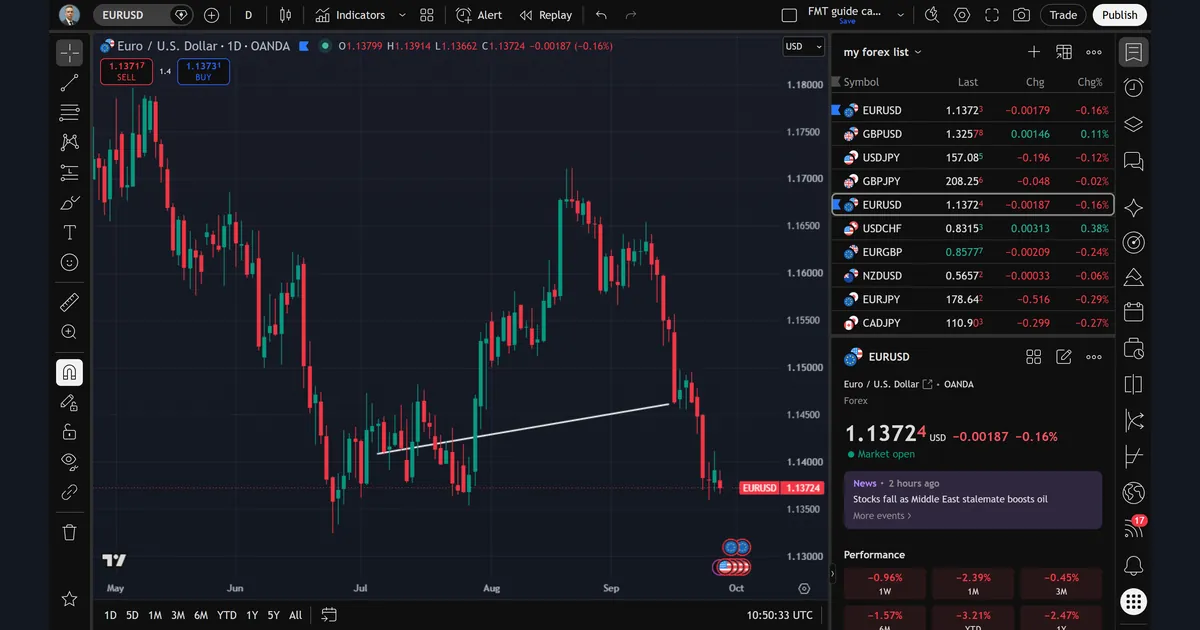
Task: Open watchlist advanced view icon
Action: (1064, 52)
